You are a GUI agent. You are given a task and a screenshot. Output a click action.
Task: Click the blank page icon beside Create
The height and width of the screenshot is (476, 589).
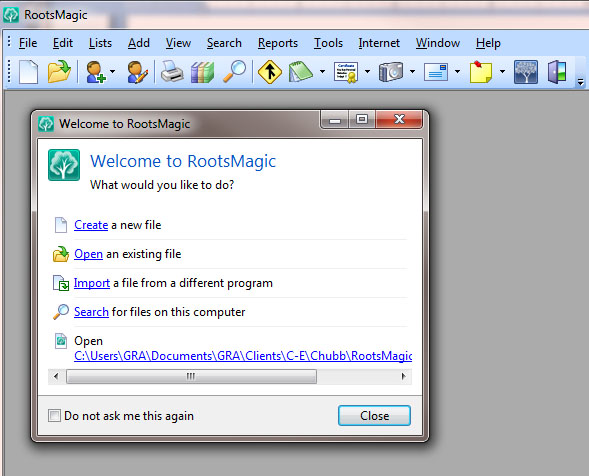coord(61,225)
